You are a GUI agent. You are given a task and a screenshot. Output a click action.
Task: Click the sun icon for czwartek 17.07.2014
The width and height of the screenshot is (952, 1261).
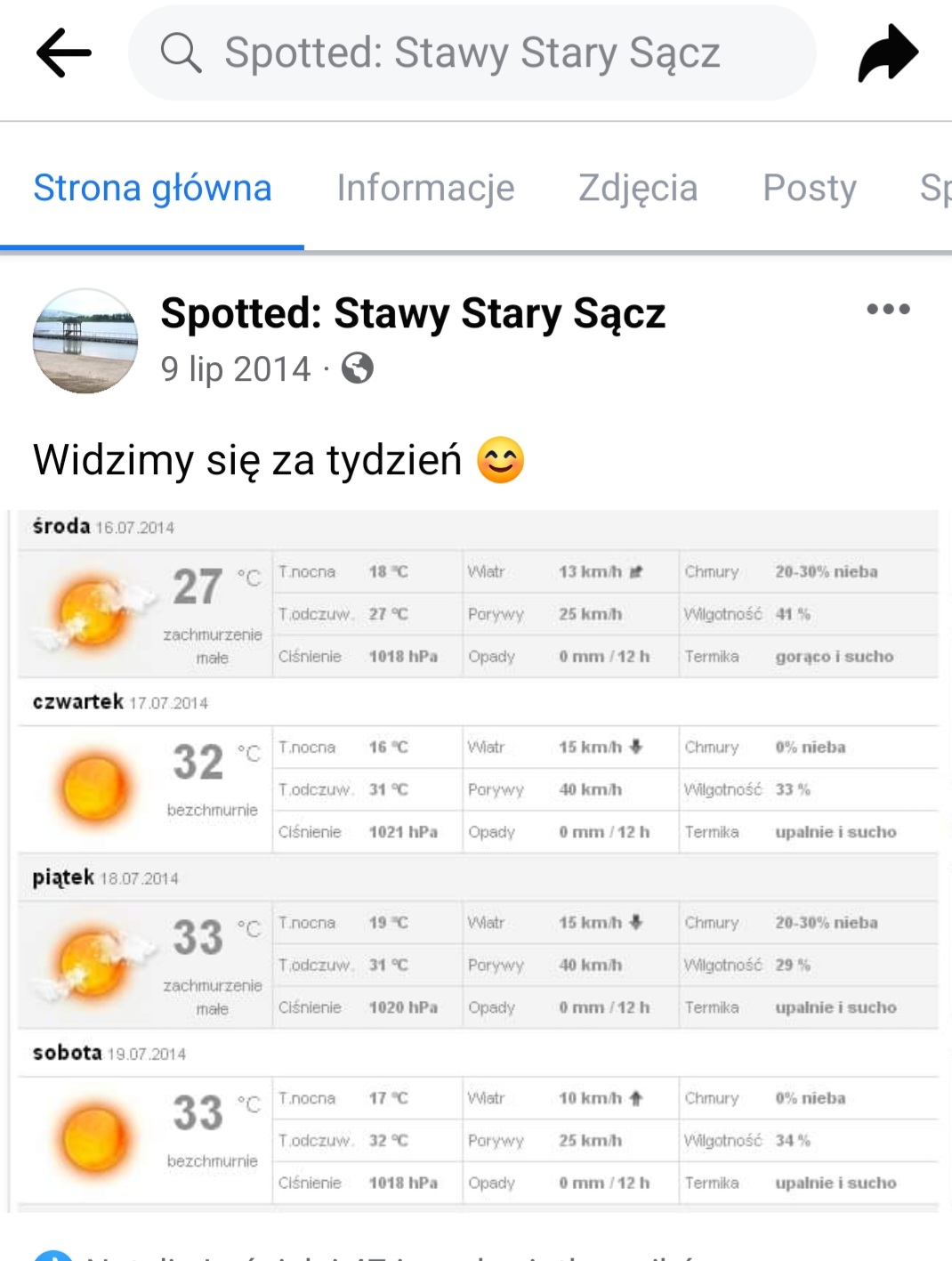93,788
